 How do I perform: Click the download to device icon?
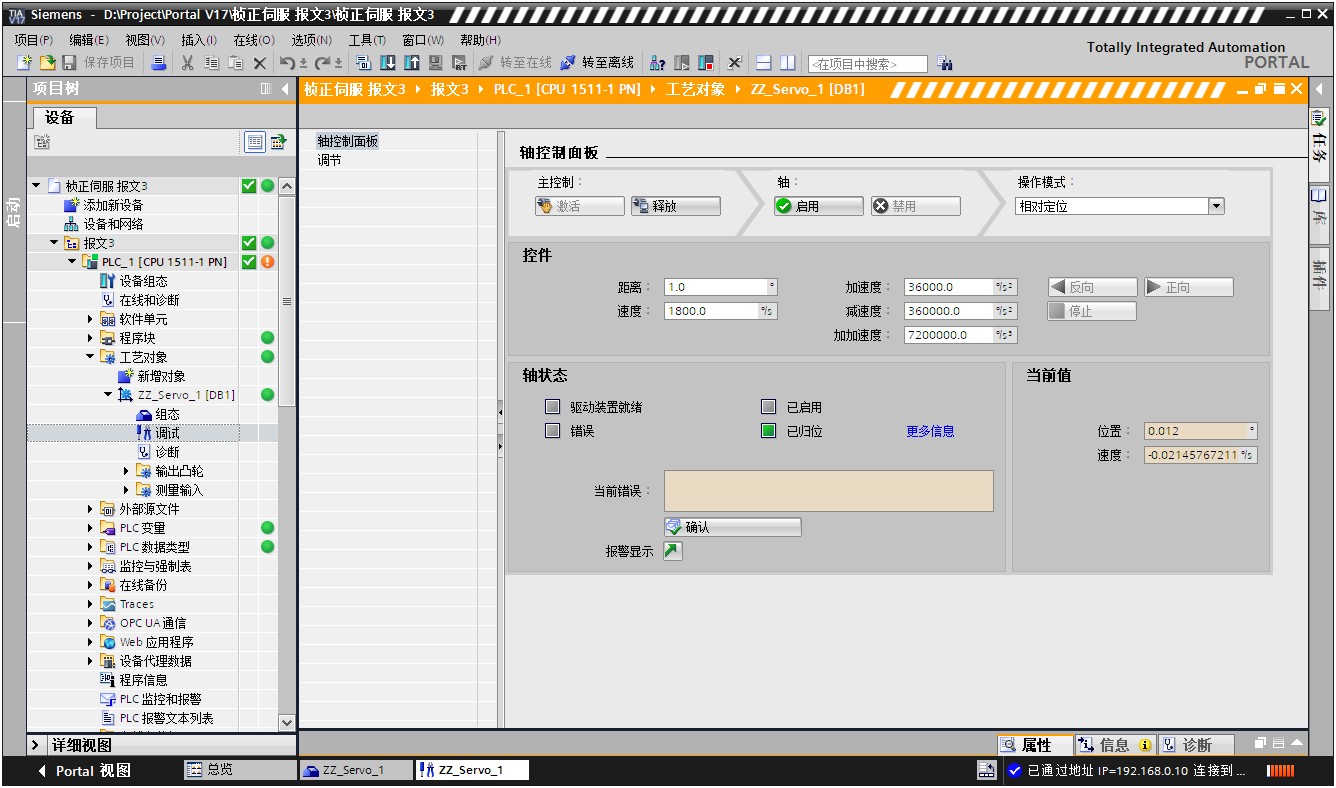pyautogui.click(x=389, y=63)
